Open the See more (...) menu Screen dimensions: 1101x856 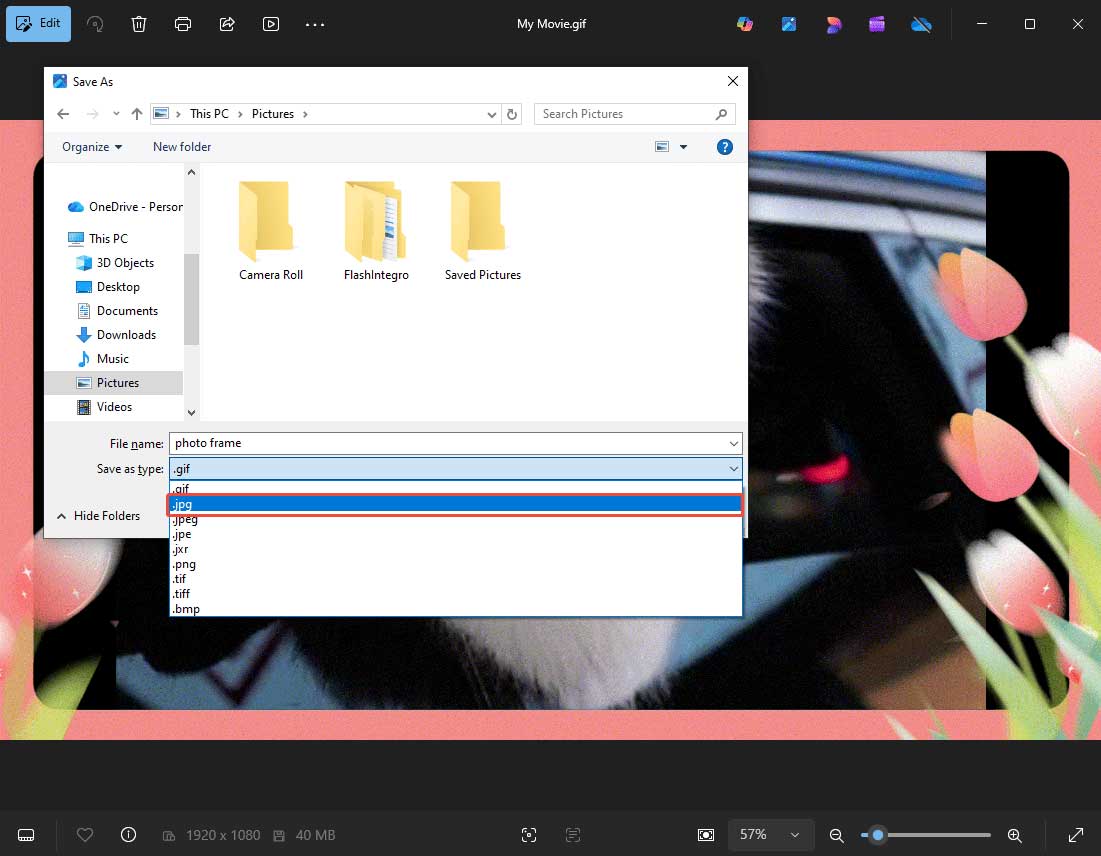point(315,23)
